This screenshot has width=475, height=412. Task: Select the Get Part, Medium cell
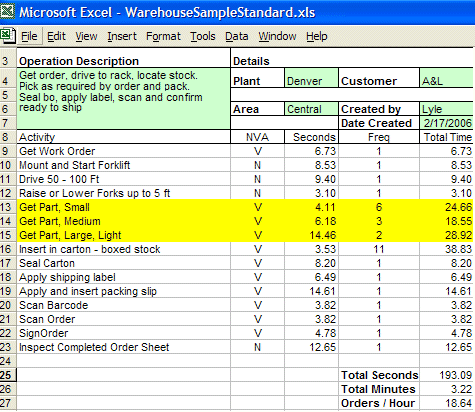[124, 221]
